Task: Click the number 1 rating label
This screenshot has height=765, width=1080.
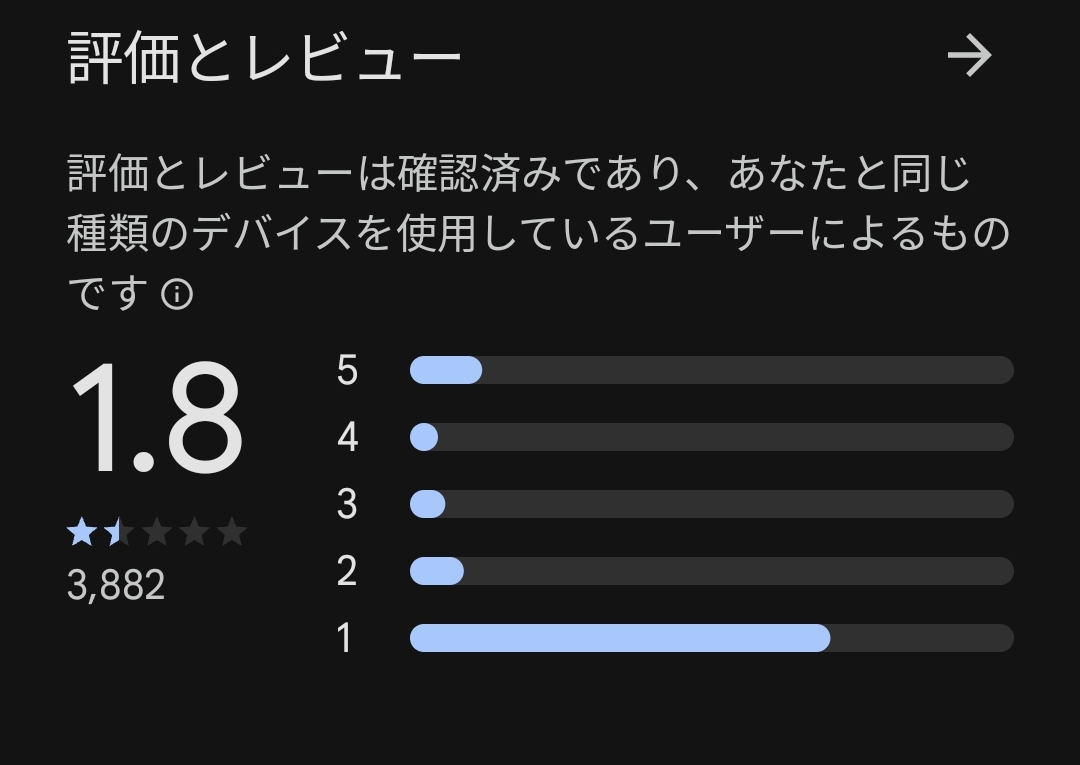Action: tap(345, 638)
